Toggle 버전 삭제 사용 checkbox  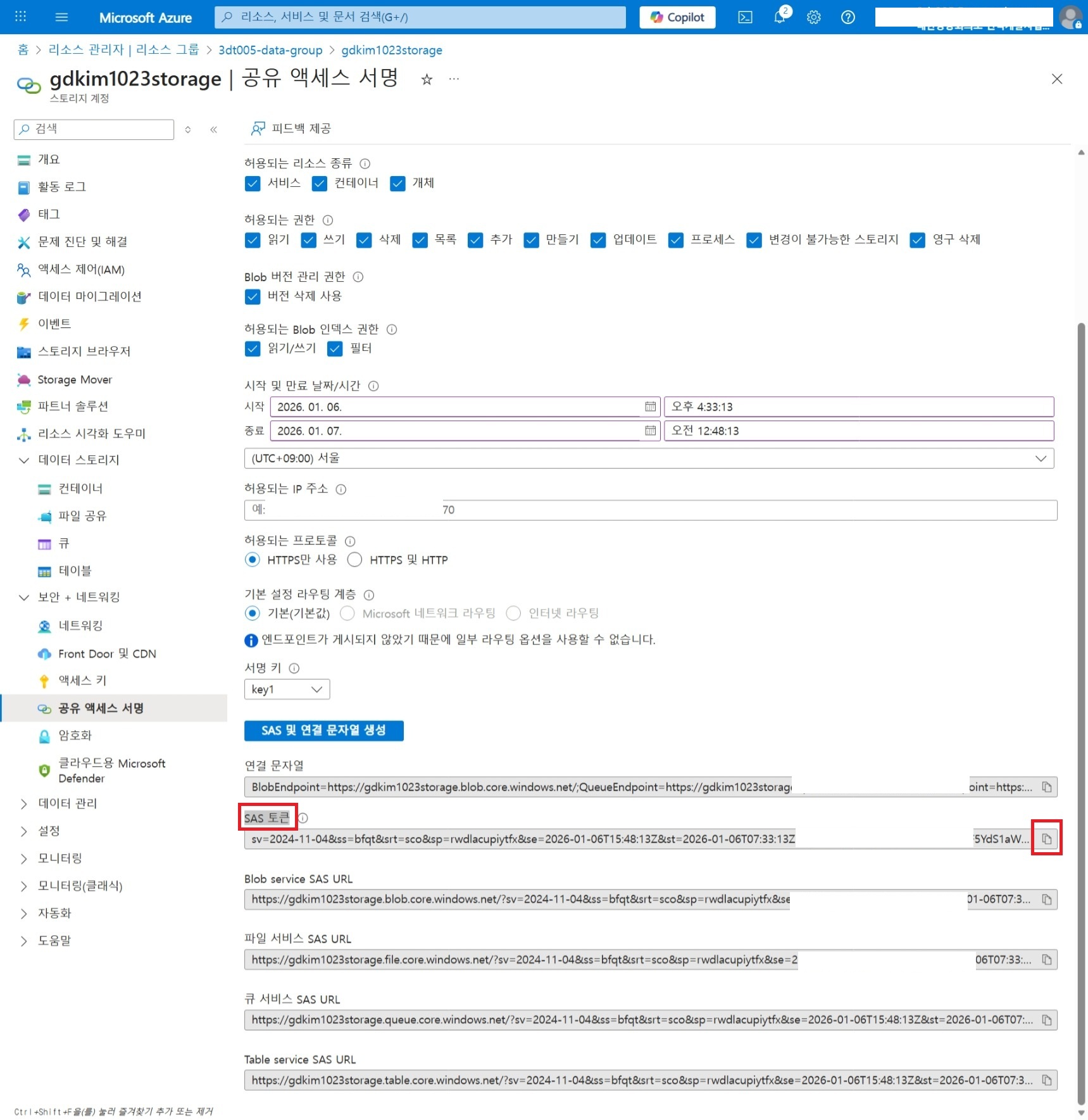(253, 296)
